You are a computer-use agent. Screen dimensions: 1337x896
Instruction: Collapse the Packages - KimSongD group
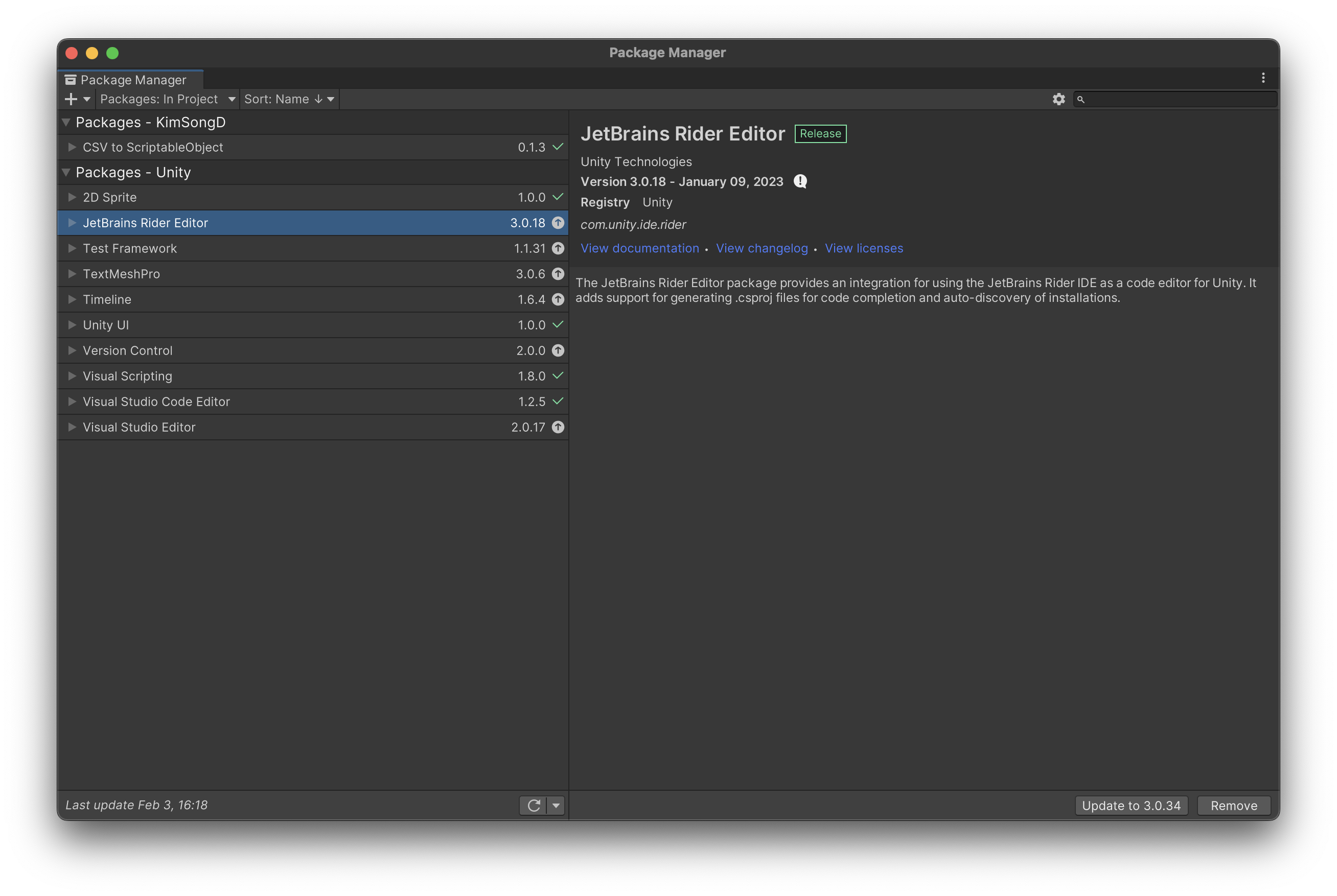[x=66, y=122]
